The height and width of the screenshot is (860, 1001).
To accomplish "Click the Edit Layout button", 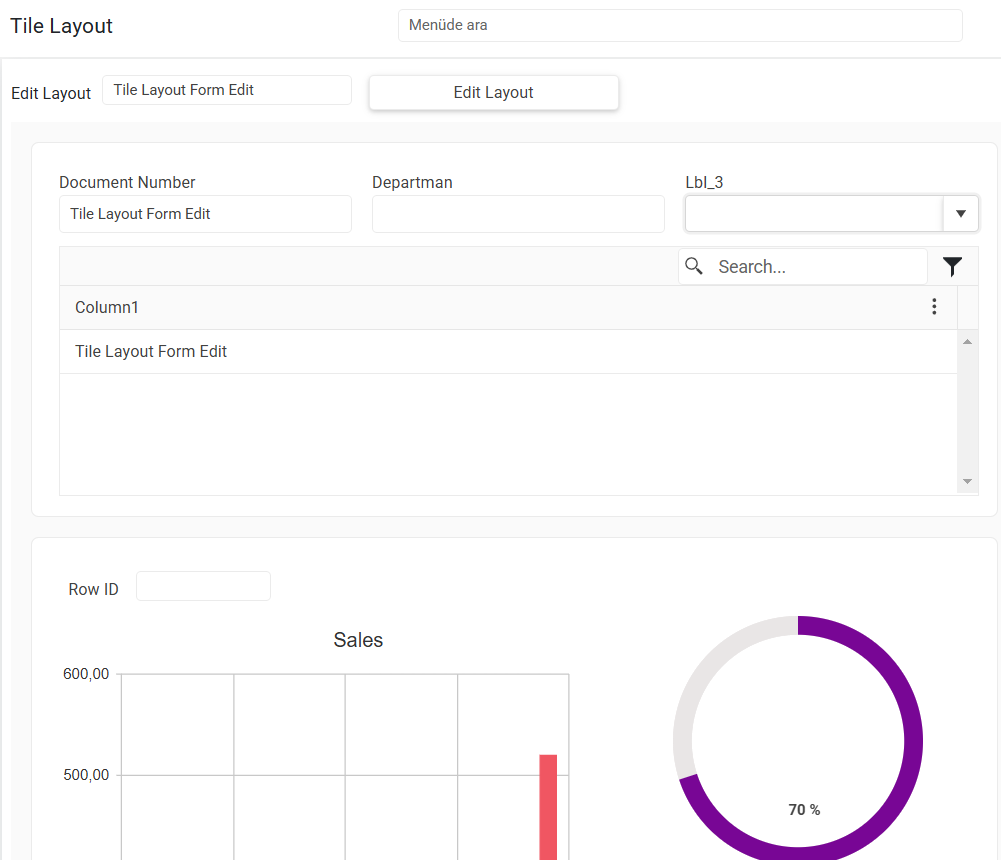I will pyautogui.click(x=493, y=93).
